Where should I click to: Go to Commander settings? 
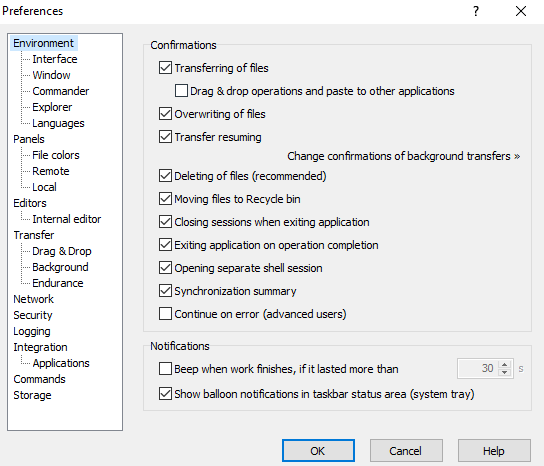tap(61, 91)
